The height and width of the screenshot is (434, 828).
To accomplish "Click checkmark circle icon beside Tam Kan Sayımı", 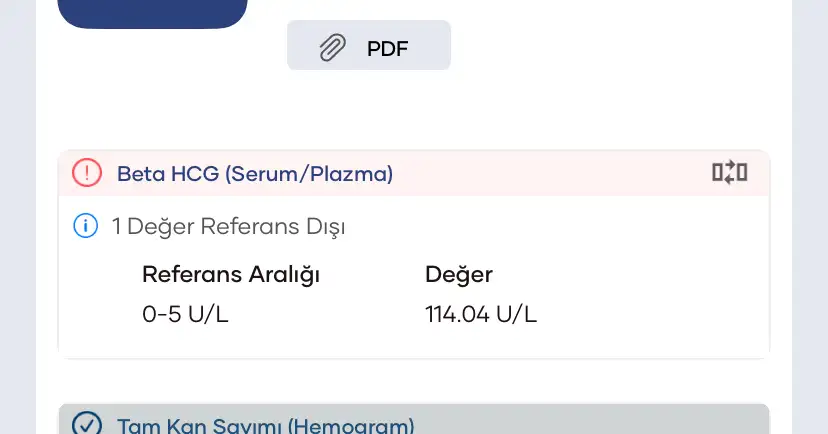I will 87,424.
